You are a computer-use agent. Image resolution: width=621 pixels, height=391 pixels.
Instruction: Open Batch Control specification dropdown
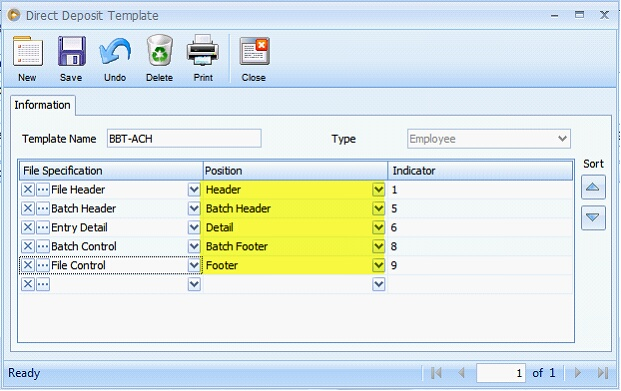pos(194,246)
